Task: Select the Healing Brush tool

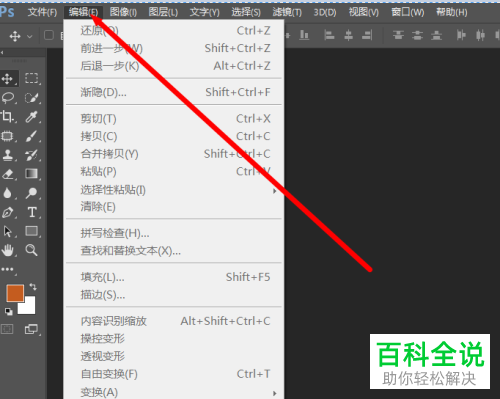Action: (7, 136)
